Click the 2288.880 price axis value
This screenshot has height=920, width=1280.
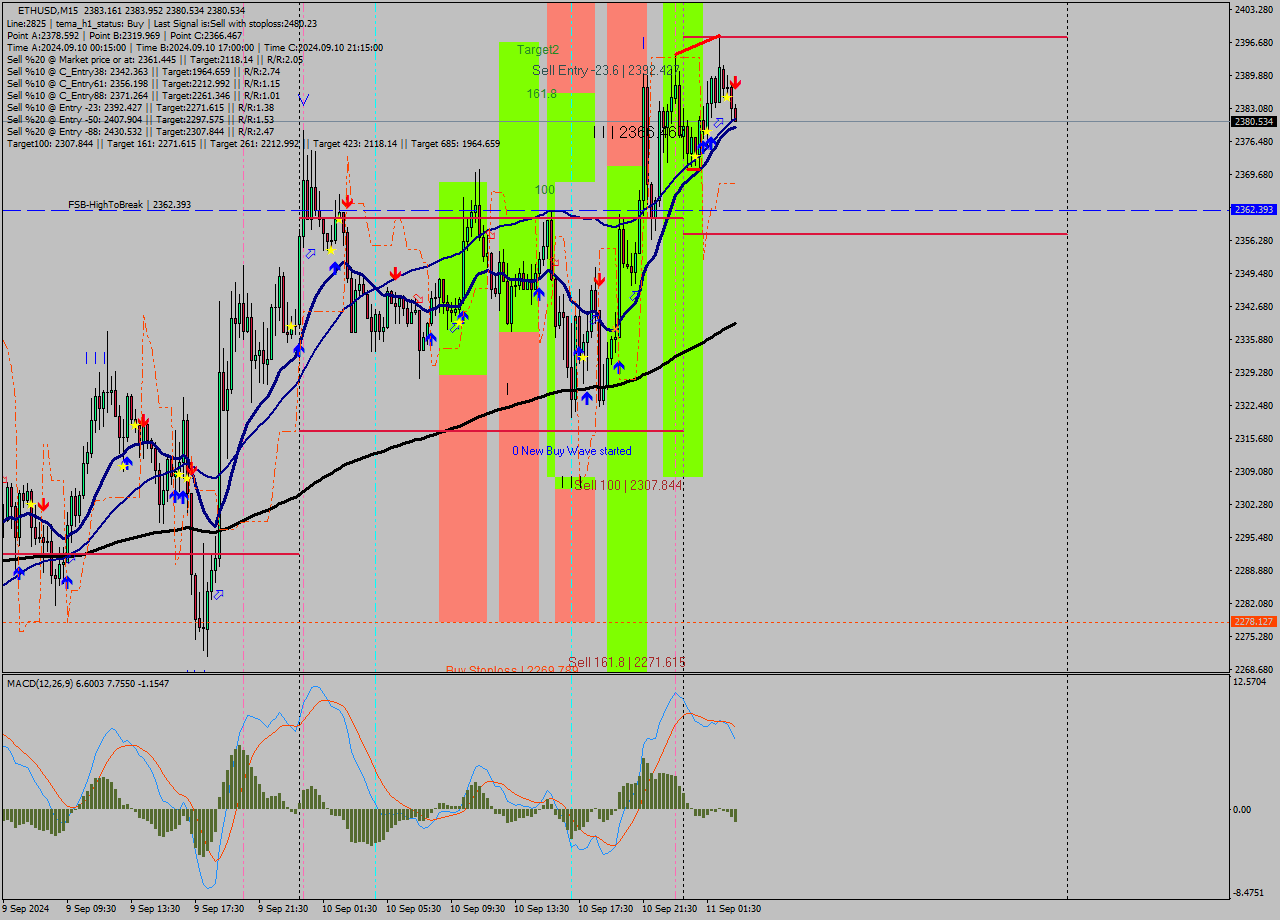coord(1254,571)
